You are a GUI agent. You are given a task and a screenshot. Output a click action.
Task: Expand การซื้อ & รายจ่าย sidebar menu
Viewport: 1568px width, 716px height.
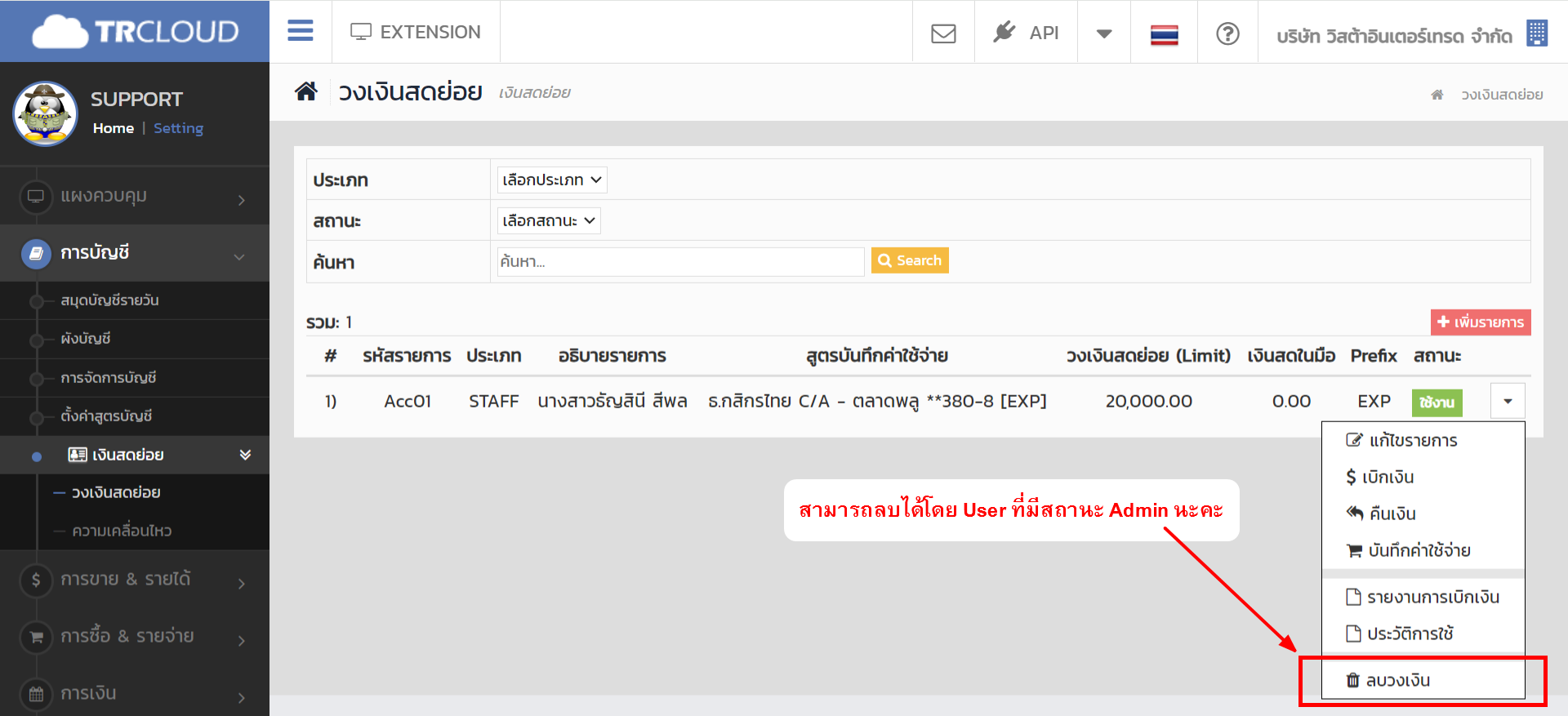[135, 637]
